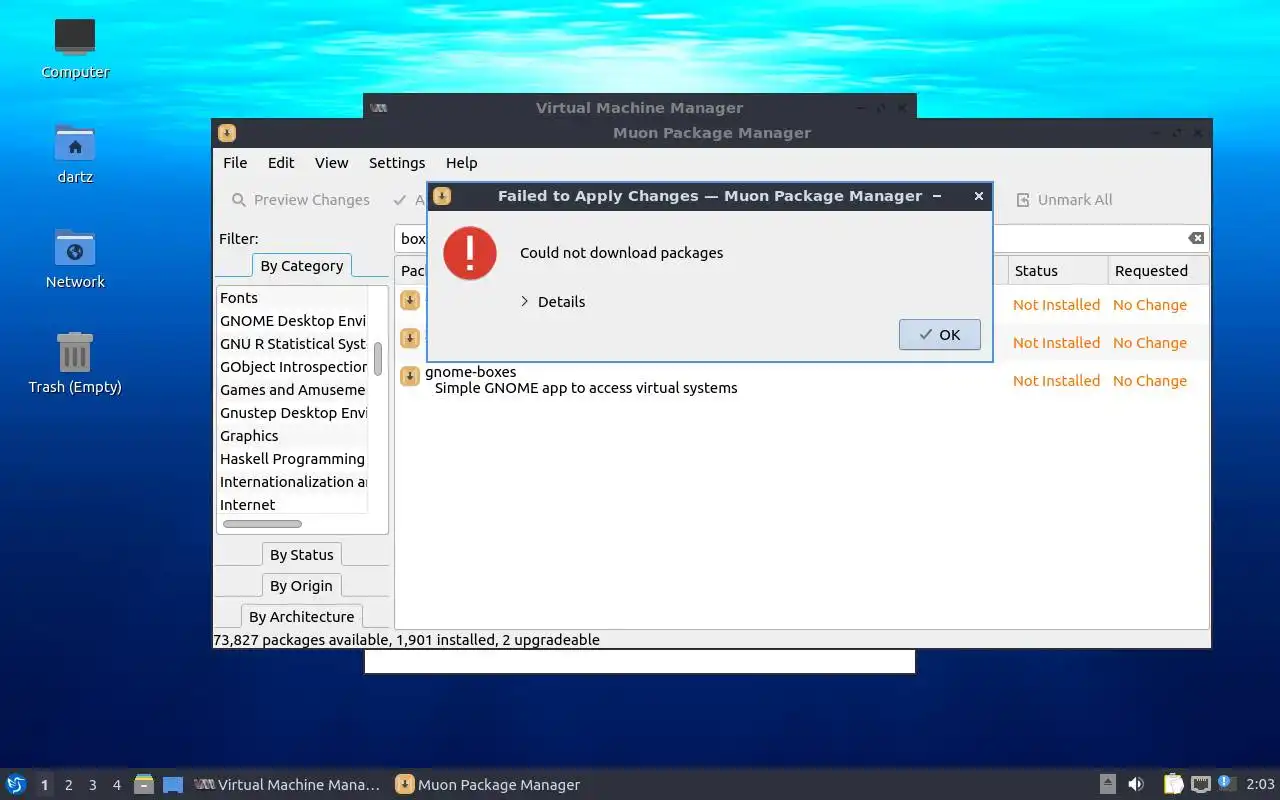
Task: Click the gnome-boxes package icon
Action: pyautogui.click(x=410, y=376)
